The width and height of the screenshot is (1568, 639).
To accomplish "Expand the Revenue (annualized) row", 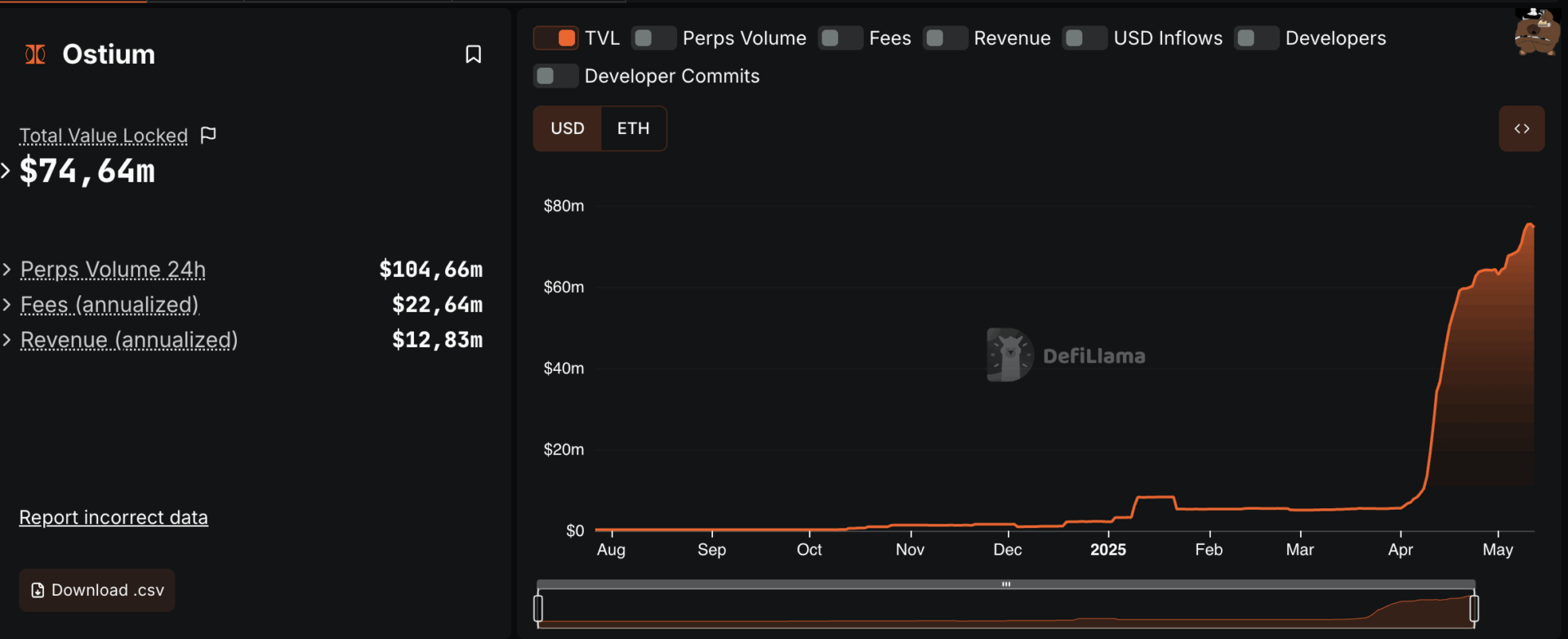I will [x=7, y=340].
